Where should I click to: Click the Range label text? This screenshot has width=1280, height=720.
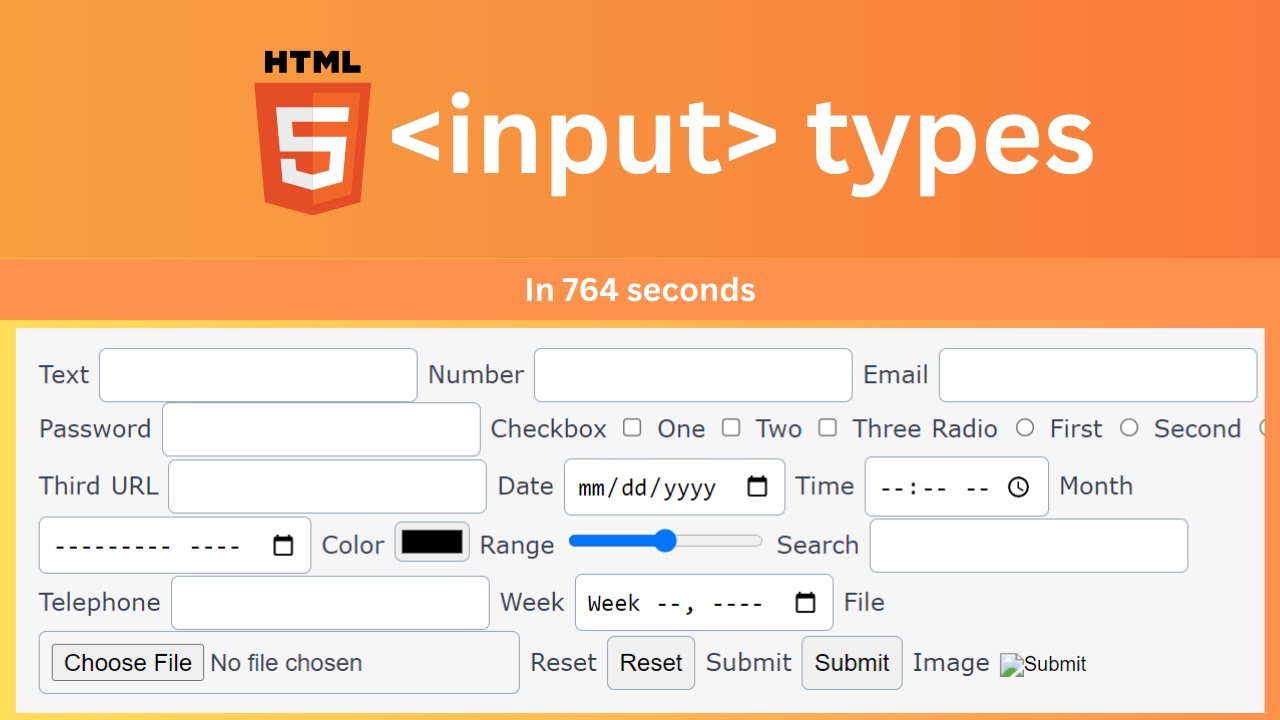(517, 545)
